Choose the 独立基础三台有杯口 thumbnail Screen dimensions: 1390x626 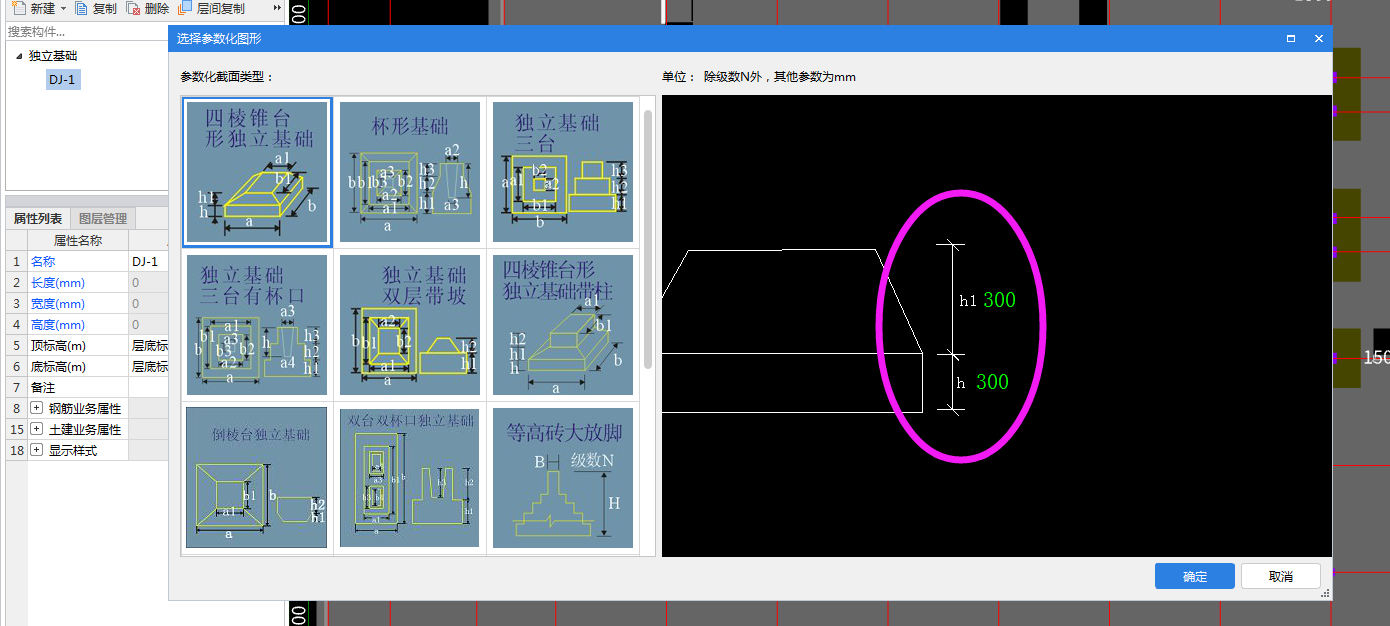pyautogui.click(x=257, y=325)
